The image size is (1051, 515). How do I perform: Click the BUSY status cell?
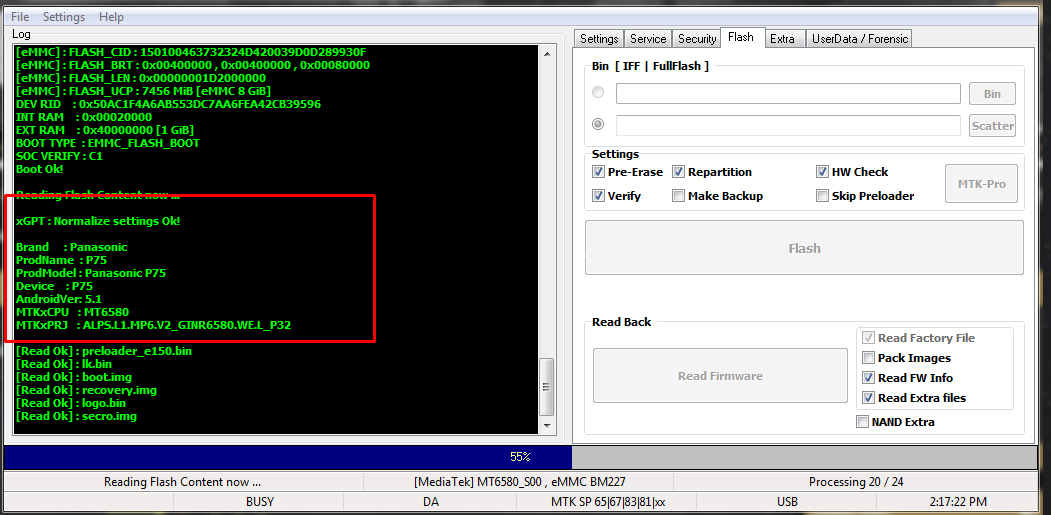(259, 502)
